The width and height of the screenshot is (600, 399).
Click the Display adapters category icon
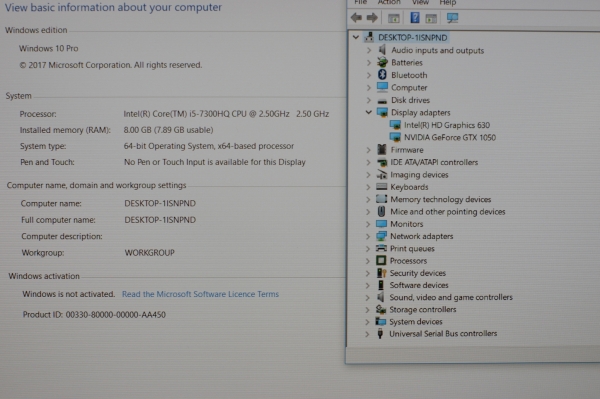pyautogui.click(x=382, y=112)
